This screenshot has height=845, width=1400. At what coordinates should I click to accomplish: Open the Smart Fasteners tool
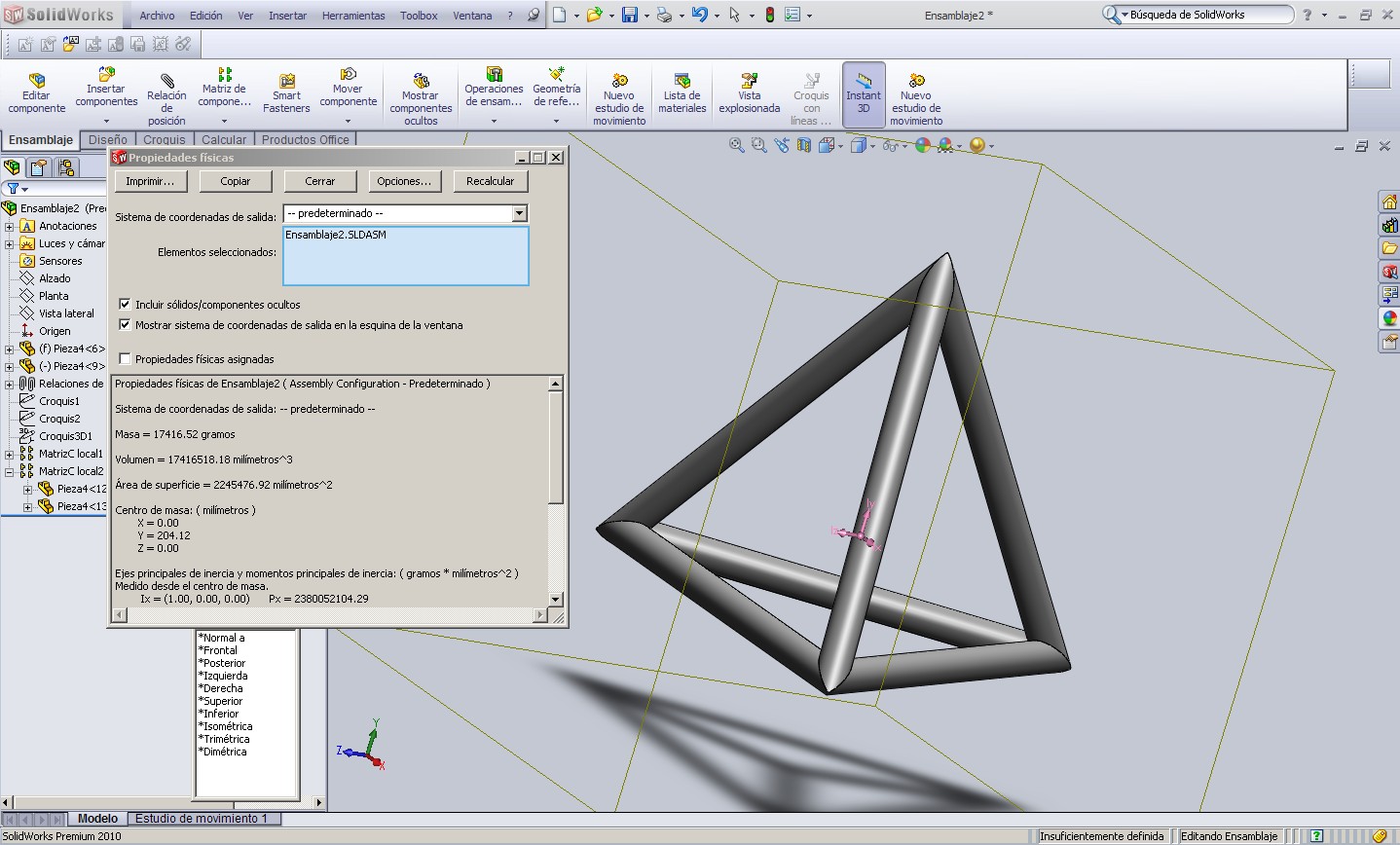pyautogui.click(x=286, y=82)
